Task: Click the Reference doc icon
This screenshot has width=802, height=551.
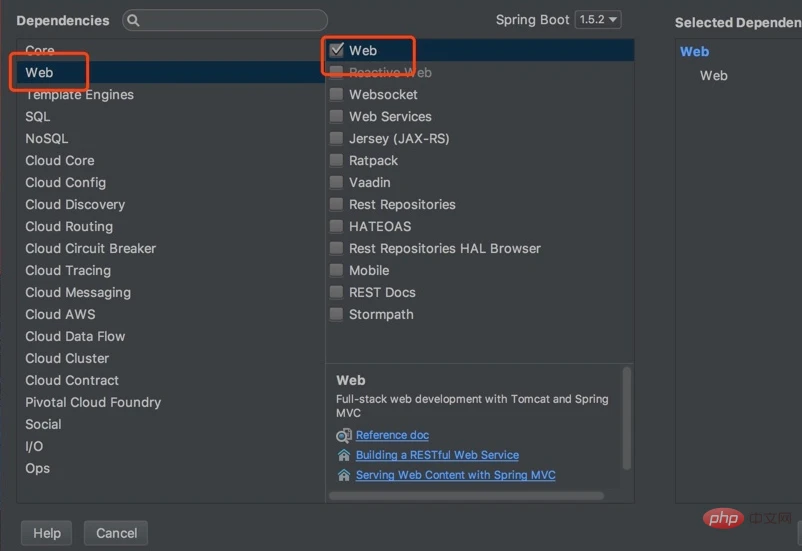Action: pos(344,435)
